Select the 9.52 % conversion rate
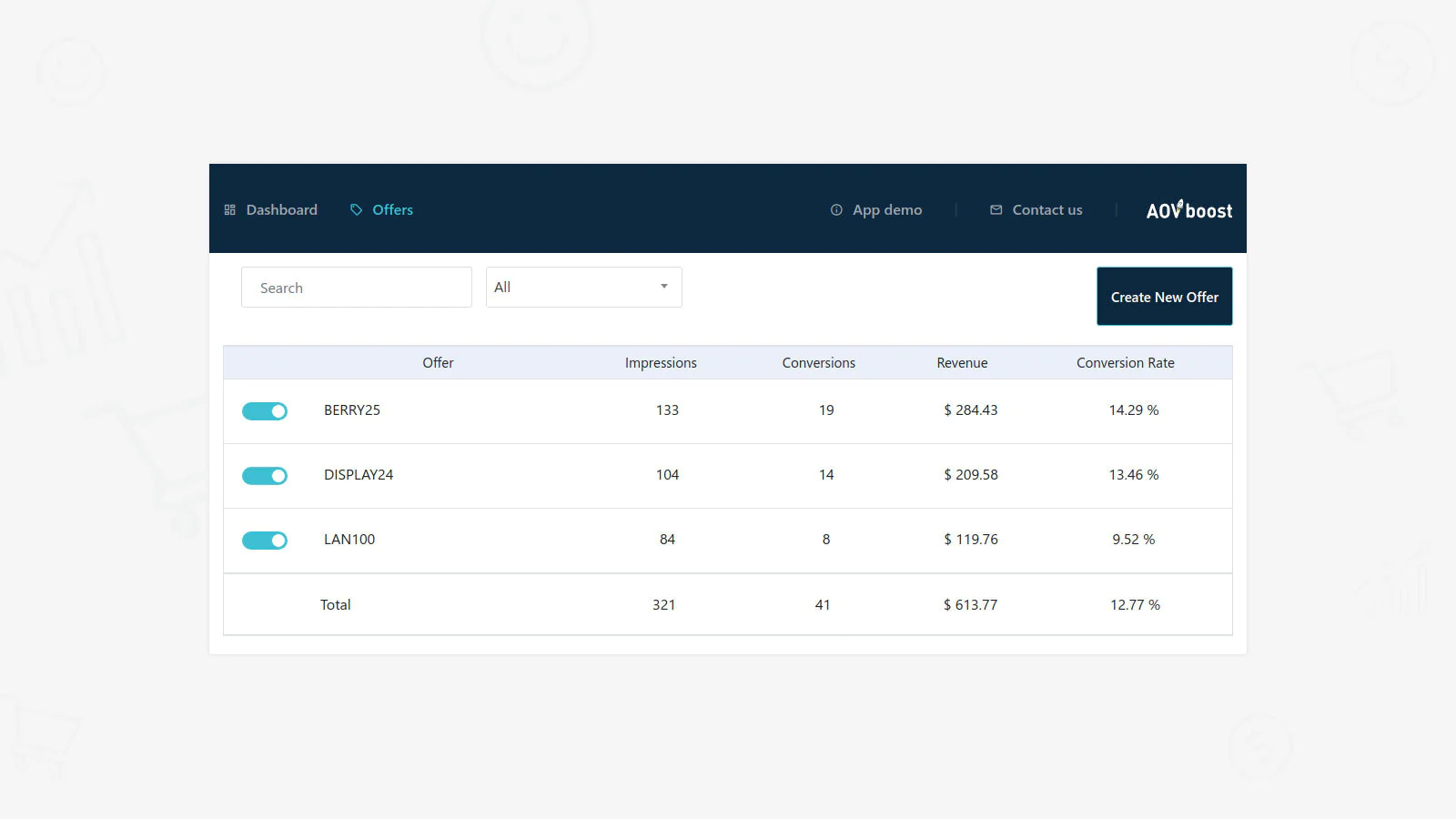The height and width of the screenshot is (819, 1456). pyautogui.click(x=1134, y=540)
